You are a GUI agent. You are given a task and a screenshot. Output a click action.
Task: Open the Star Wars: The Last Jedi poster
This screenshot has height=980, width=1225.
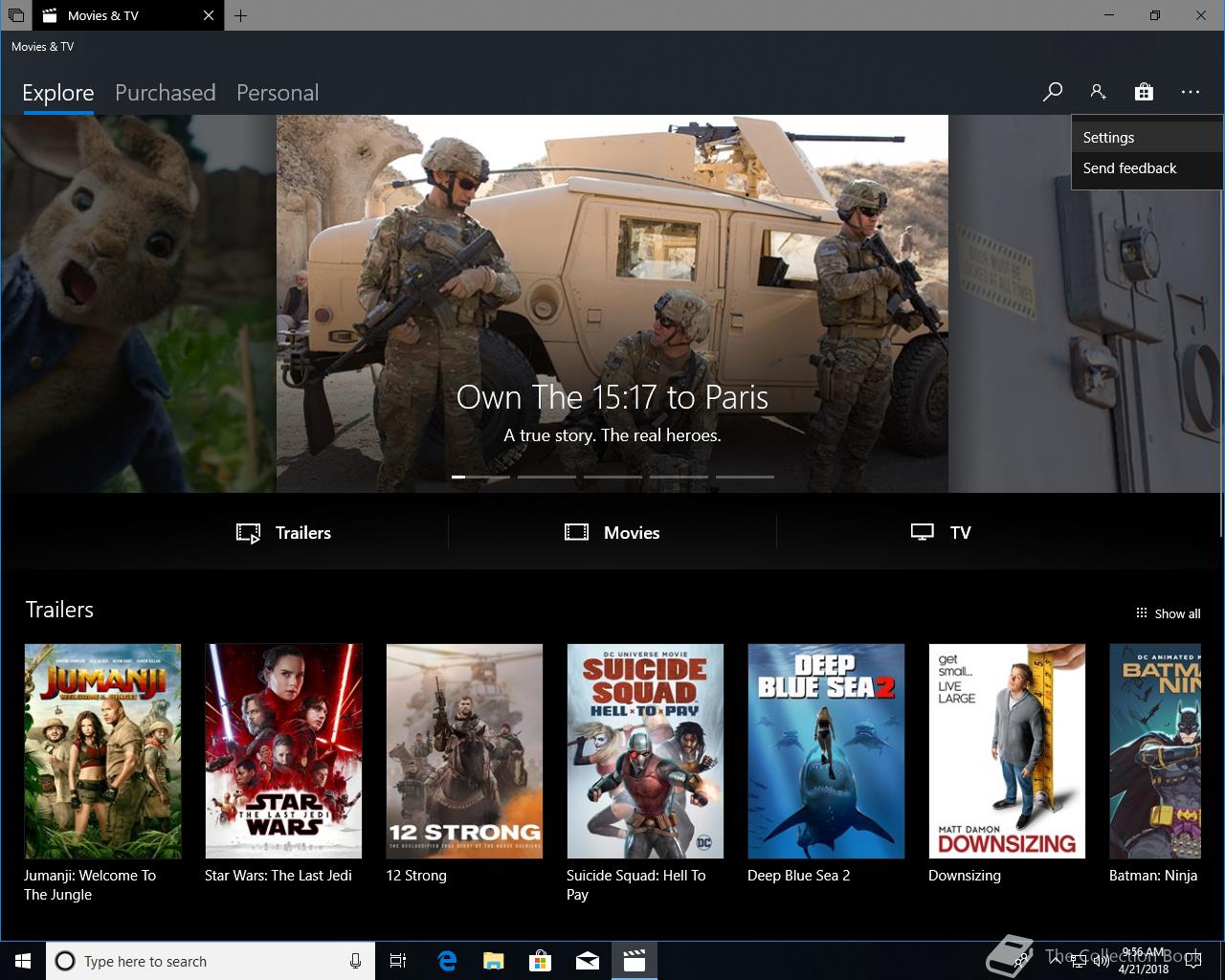(x=283, y=751)
